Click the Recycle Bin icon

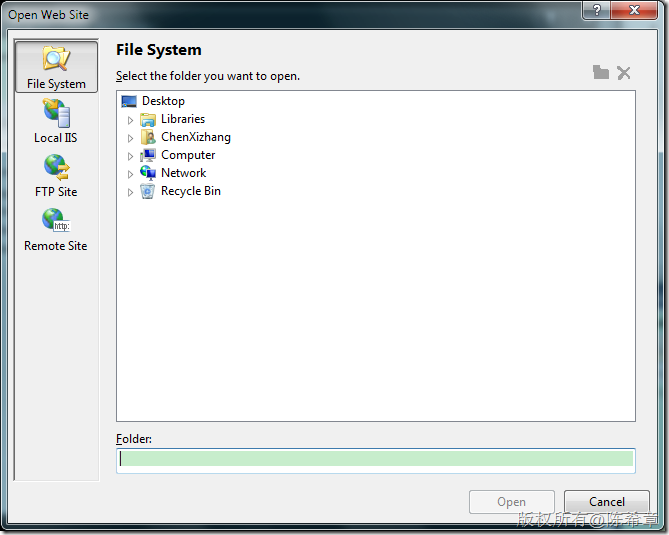coord(148,192)
